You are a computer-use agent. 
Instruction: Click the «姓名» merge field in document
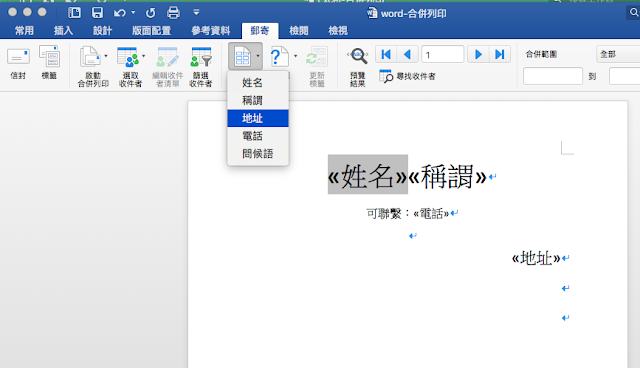point(368,176)
